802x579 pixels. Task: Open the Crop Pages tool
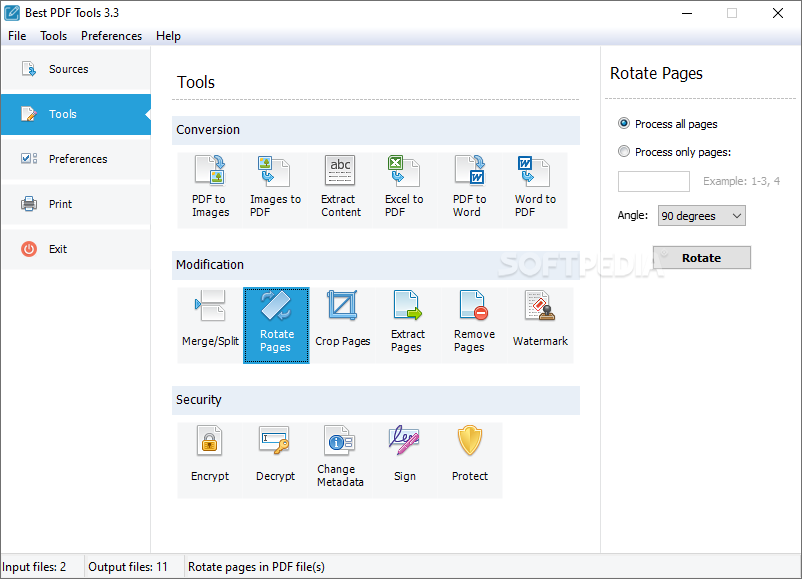point(342,325)
